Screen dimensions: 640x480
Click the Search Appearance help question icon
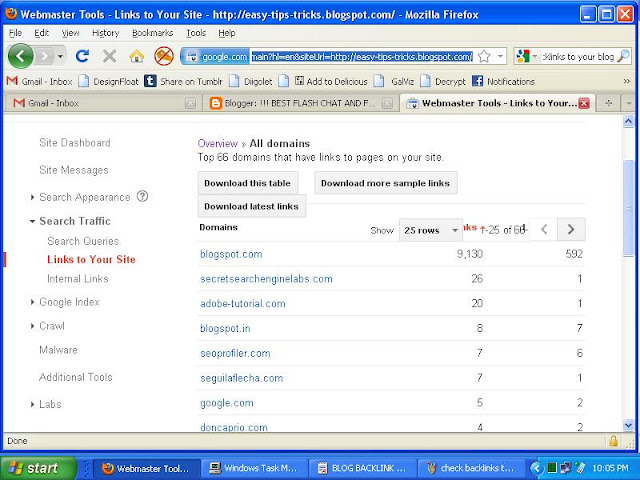[x=142, y=196]
